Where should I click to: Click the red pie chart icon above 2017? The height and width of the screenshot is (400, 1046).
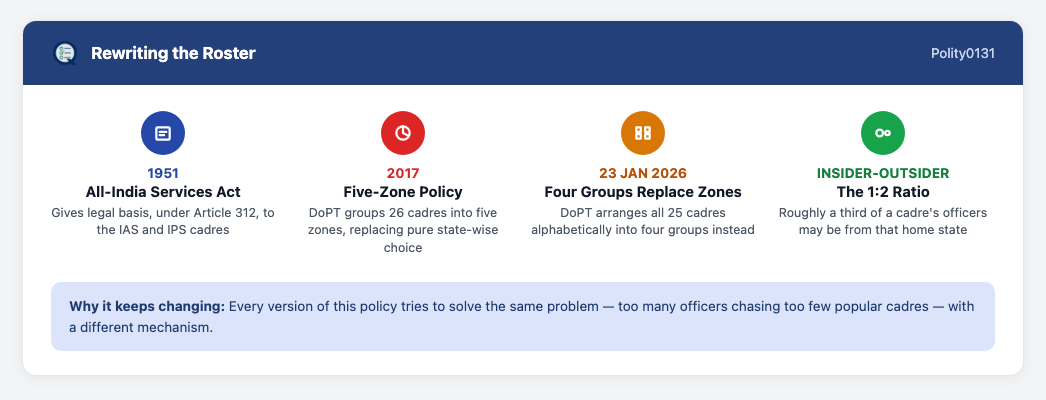[x=403, y=133]
